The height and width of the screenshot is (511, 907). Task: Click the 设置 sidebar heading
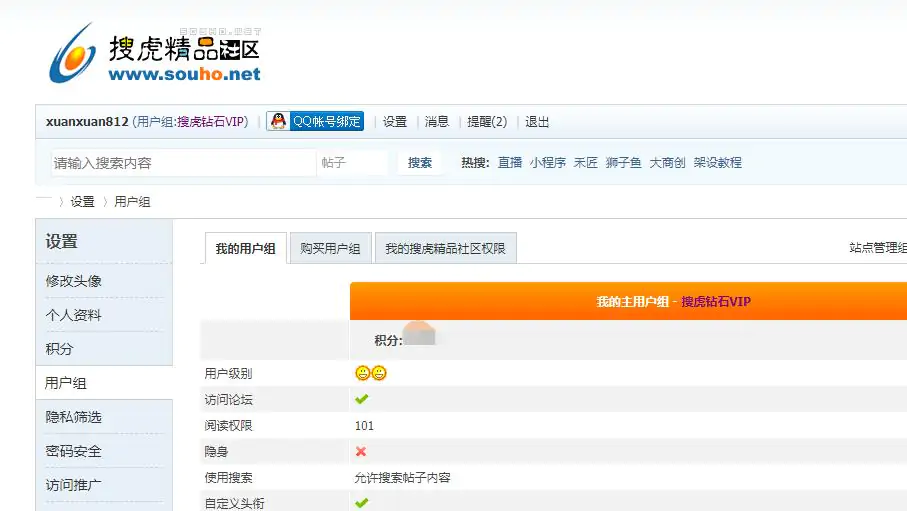pyautogui.click(x=62, y=241)
